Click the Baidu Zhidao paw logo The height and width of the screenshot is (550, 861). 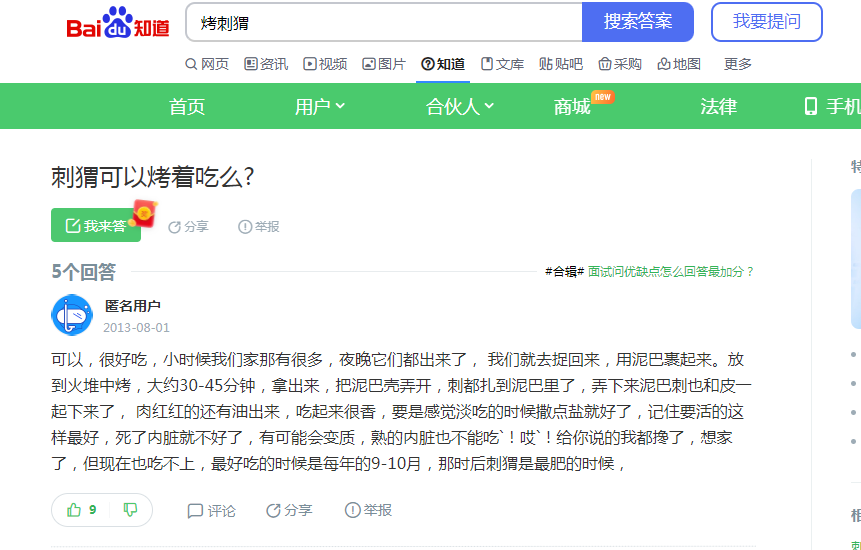pyautogui.click(x=118, y=23)
